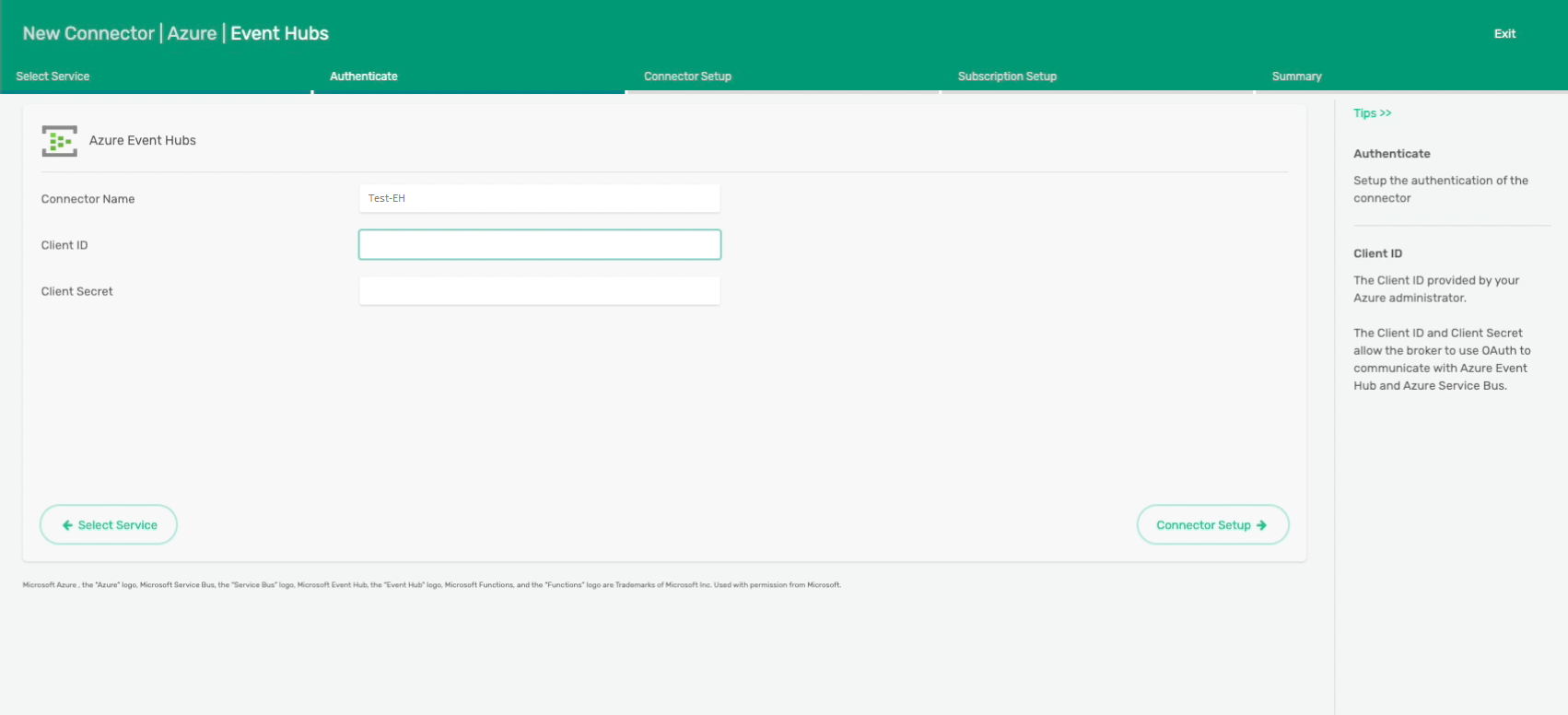Click "New Connector" in the header title

click(88, 34)
